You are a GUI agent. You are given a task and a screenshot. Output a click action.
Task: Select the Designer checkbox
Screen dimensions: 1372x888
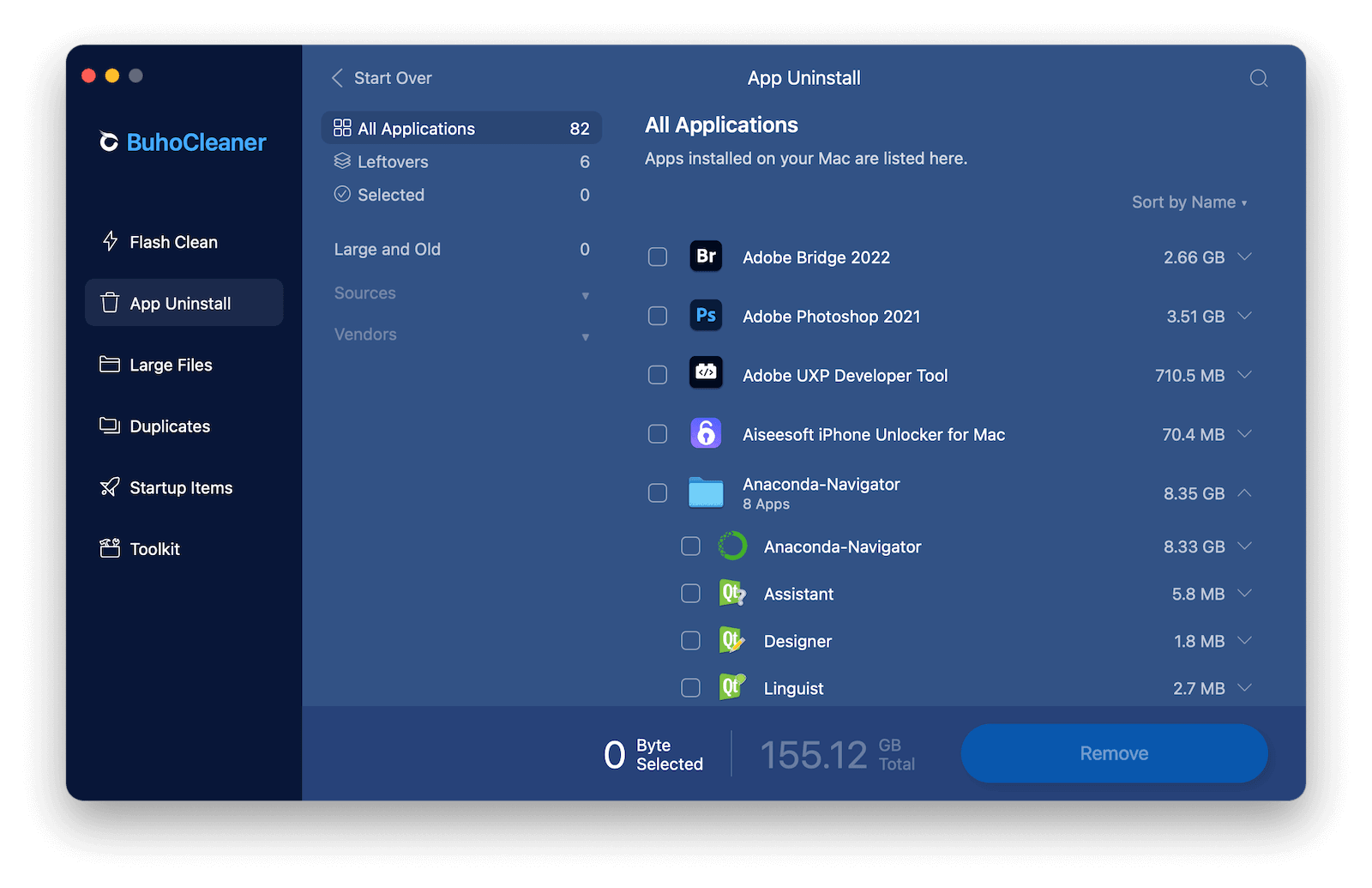point(690,641)
